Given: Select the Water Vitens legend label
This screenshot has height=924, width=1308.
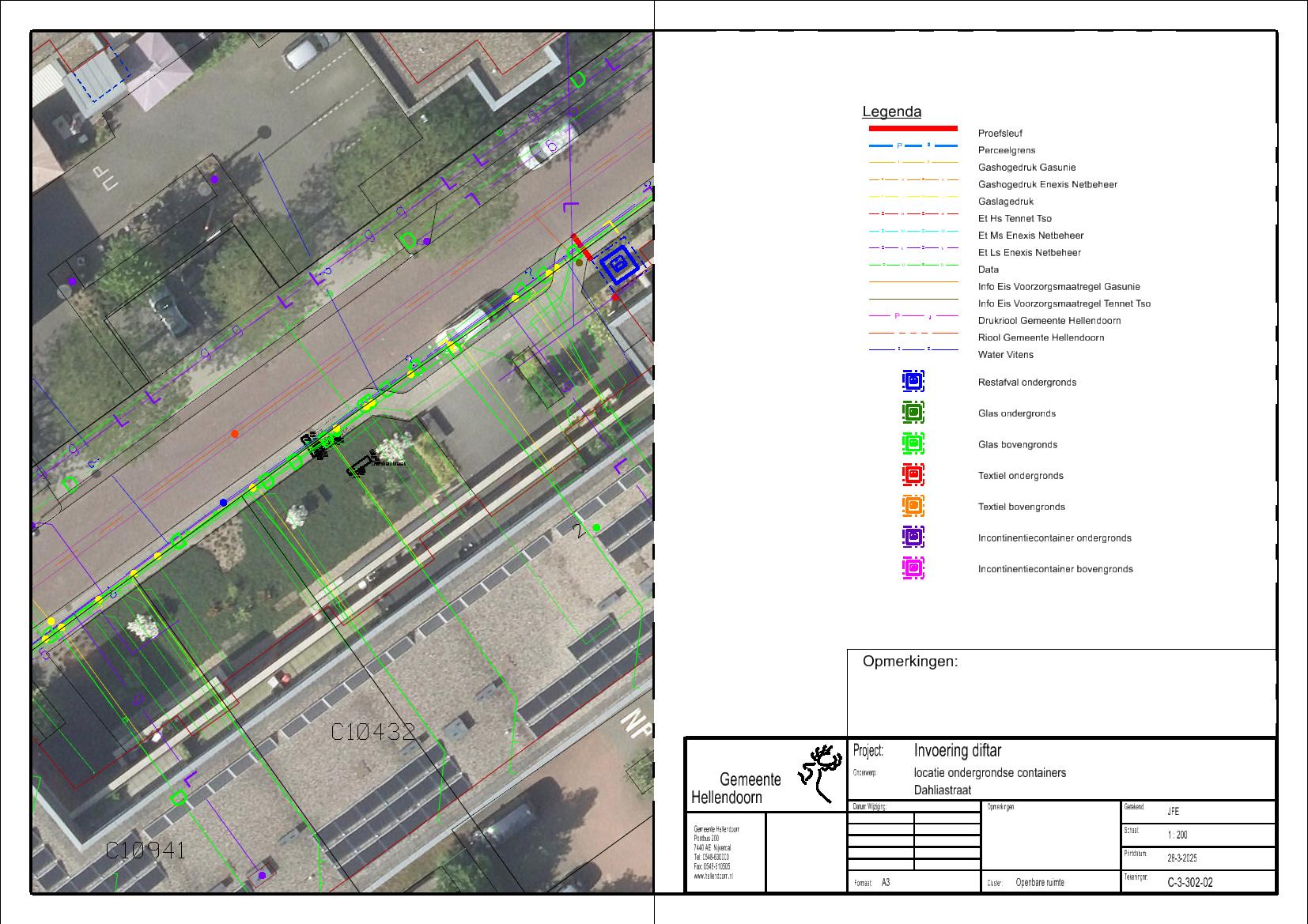Looking at the screenshot, I should click(1005, 355).
